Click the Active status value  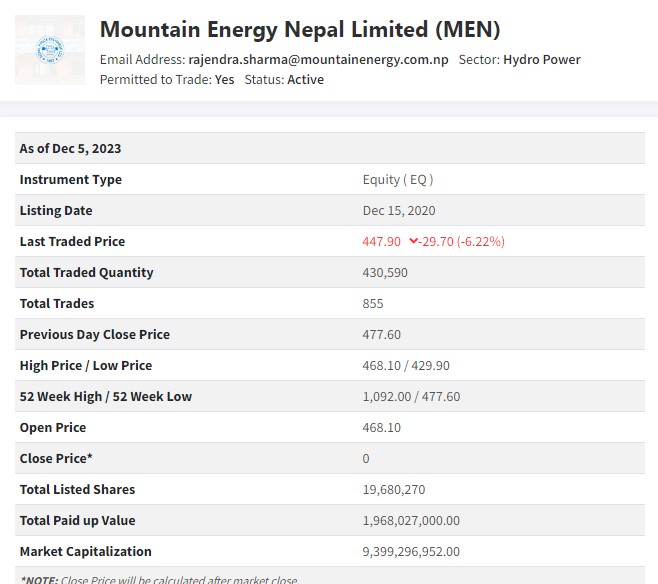[305, 80]
